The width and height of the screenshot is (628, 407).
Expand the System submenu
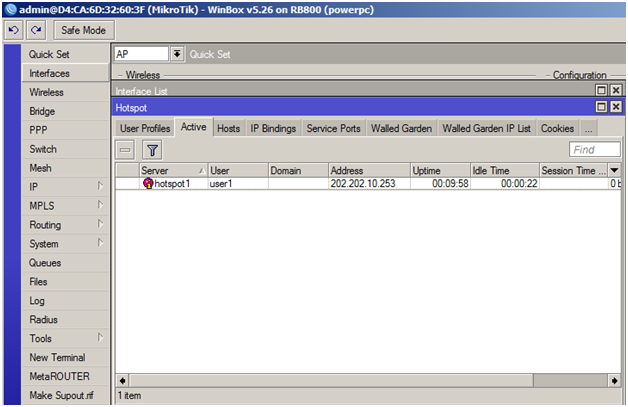pyautogui.click(x=65, y=244)
